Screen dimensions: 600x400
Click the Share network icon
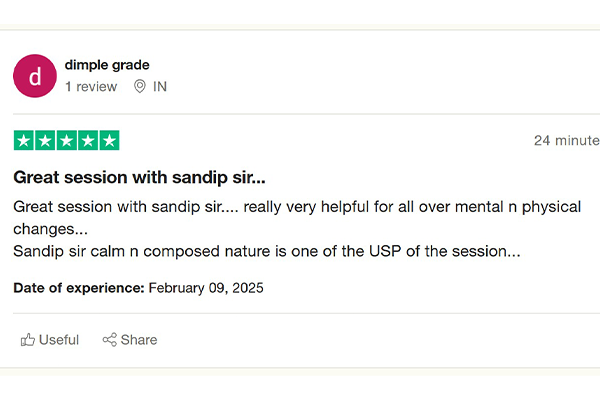pos(110,340)
